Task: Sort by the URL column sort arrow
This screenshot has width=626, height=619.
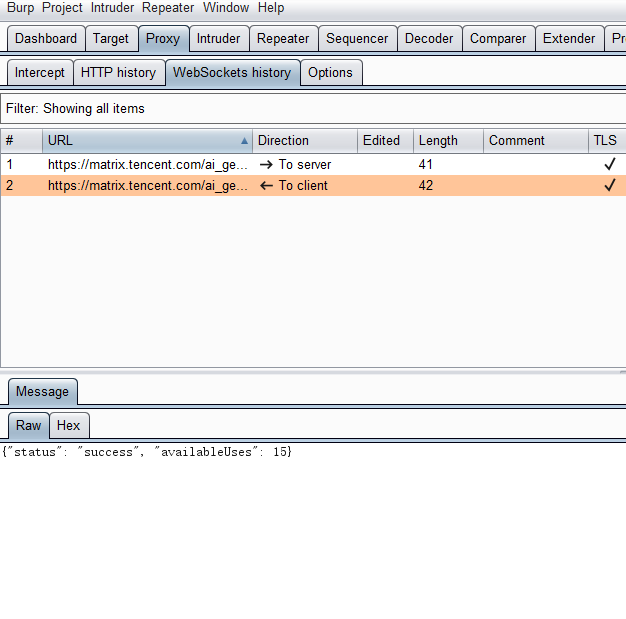Action: coord(244,141)
